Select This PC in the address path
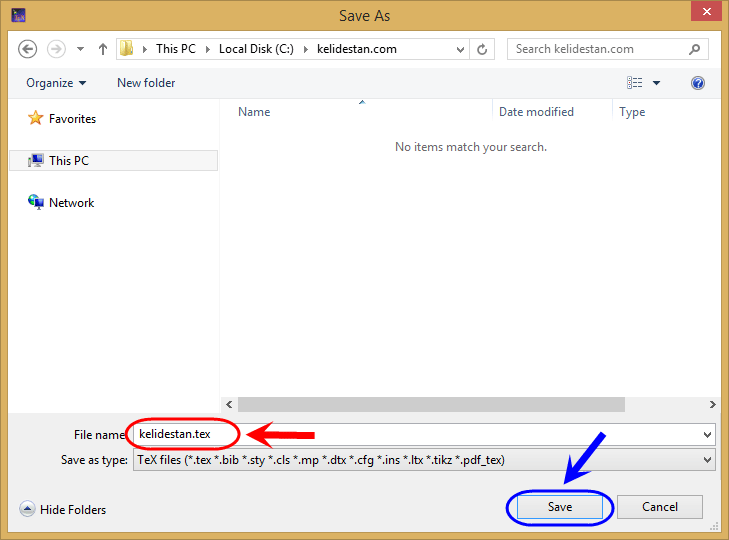The height and width of the screenshot is (540, 729). tap(176, 49)
